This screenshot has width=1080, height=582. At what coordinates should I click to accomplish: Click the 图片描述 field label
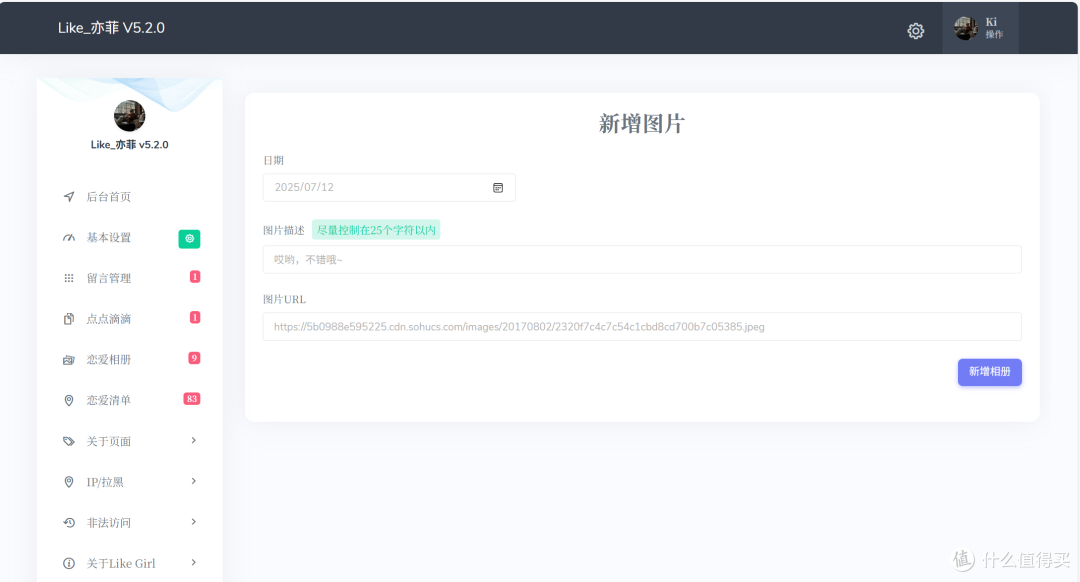284,230
